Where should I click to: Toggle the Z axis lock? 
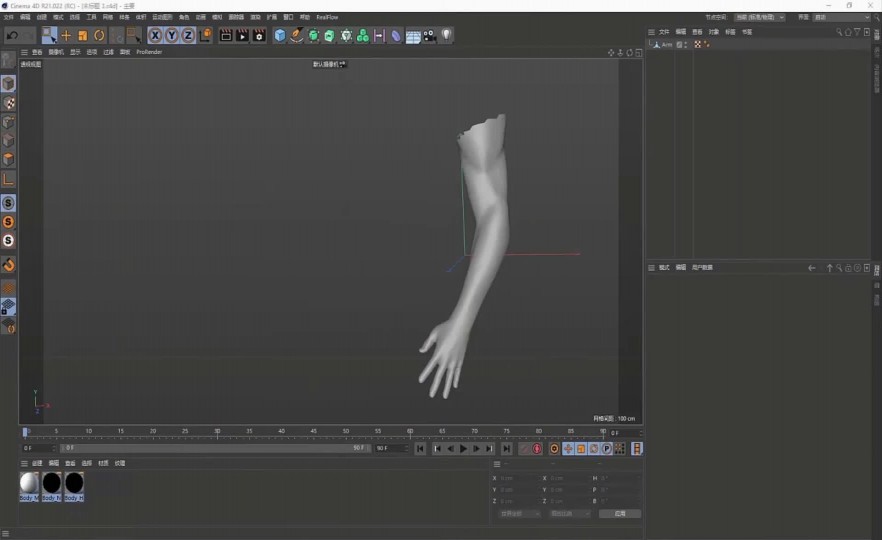[x=188, y=35]
